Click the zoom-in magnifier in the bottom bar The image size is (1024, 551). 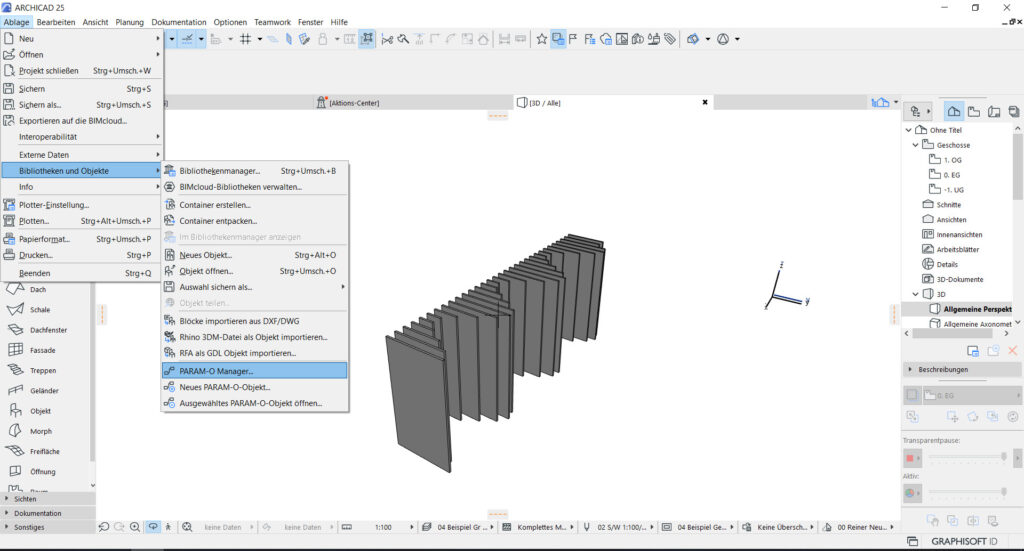(x=135, y=527)
